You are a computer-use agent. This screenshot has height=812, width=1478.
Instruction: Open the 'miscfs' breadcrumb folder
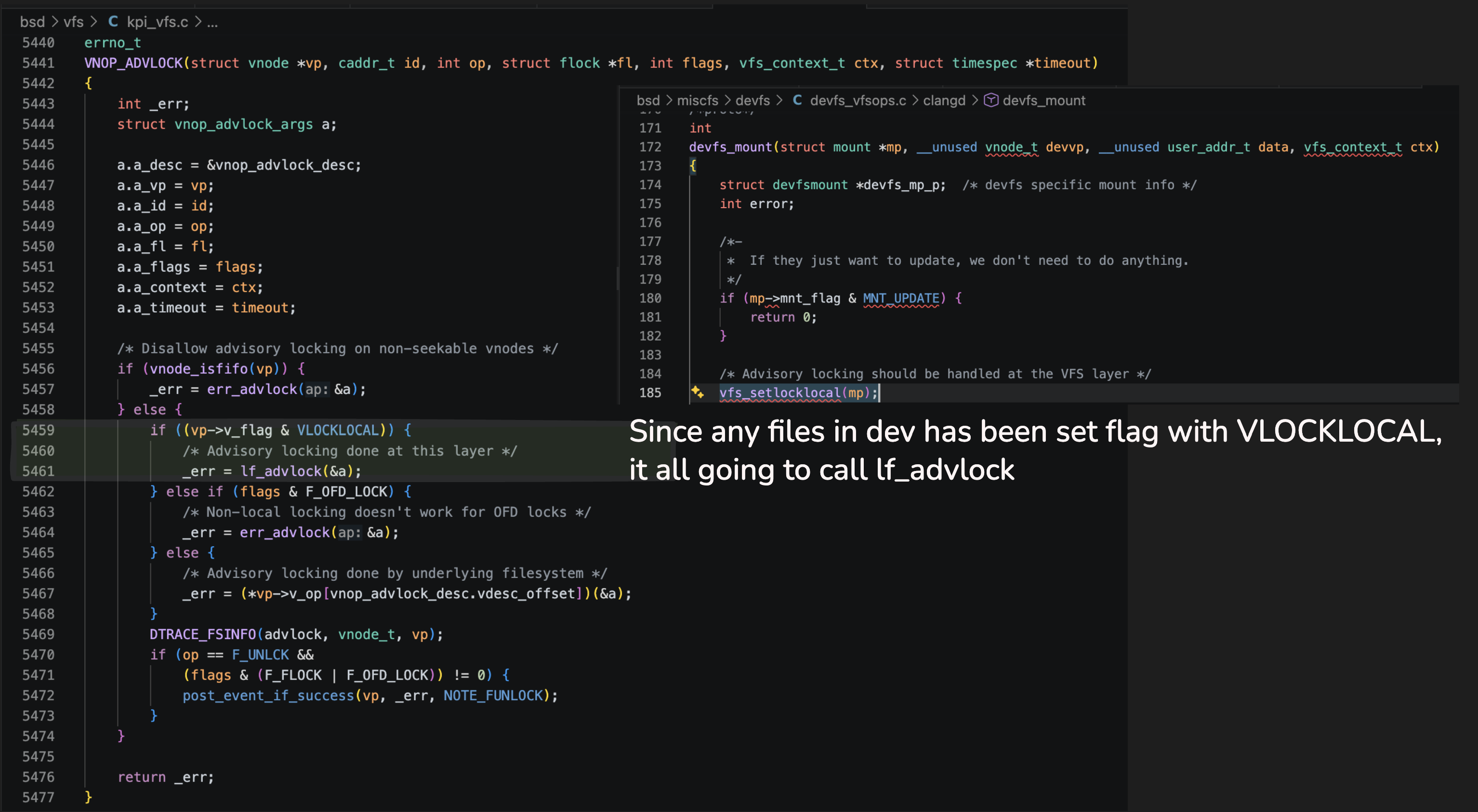[697, 100]
